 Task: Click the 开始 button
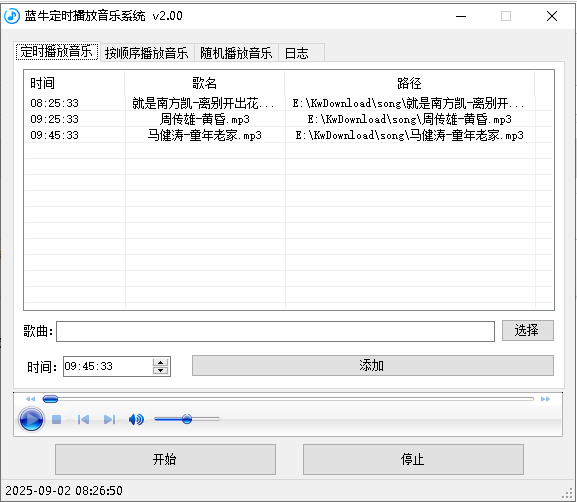tap(165, 459)
